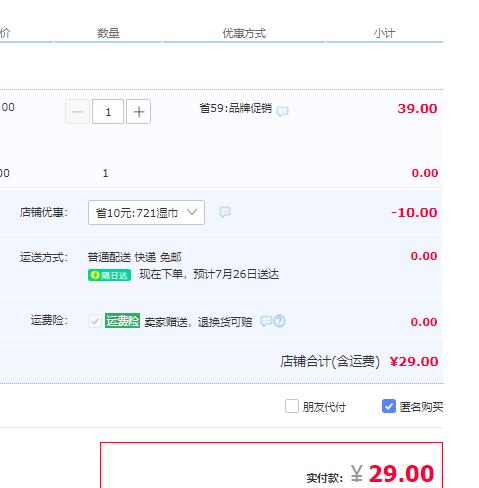Screen dimensions: 479x488
Task: Decrease quantity with the minus button
Action: (x=77, y=112)
